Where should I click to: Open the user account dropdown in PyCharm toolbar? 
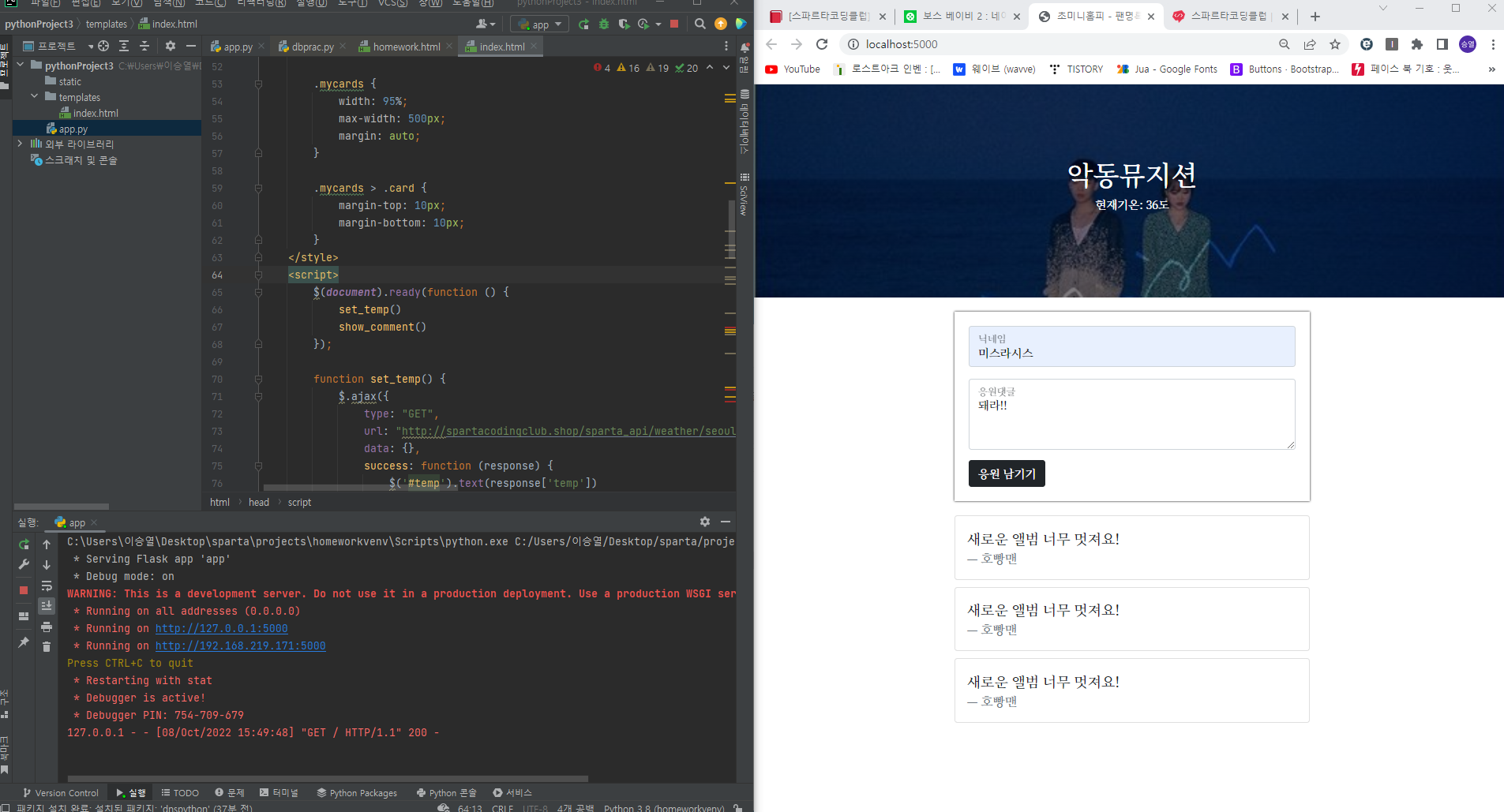coord(486,24)
